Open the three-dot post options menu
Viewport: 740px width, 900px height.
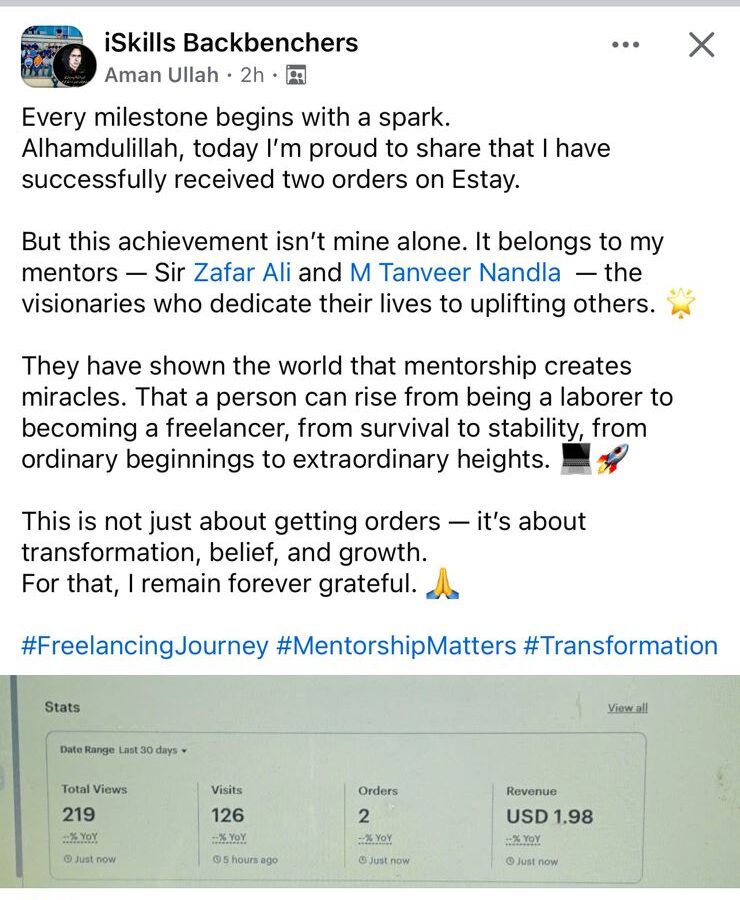pos(625,45)
